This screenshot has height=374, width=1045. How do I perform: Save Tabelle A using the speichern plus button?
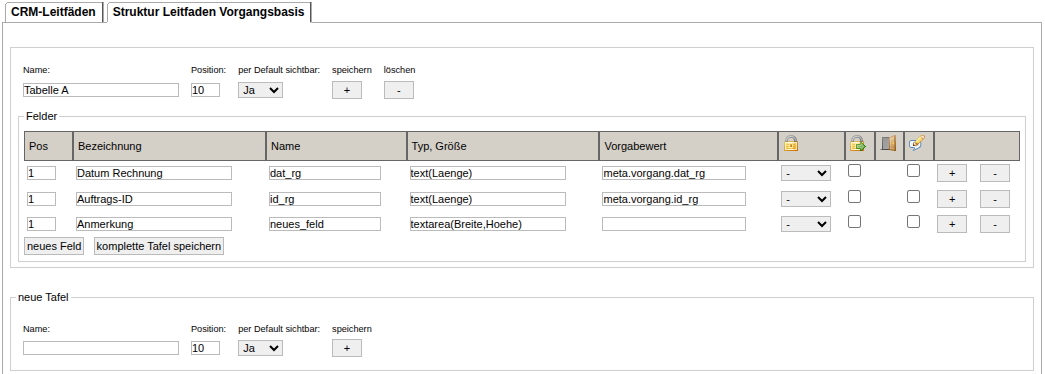[x=347, y=90]
